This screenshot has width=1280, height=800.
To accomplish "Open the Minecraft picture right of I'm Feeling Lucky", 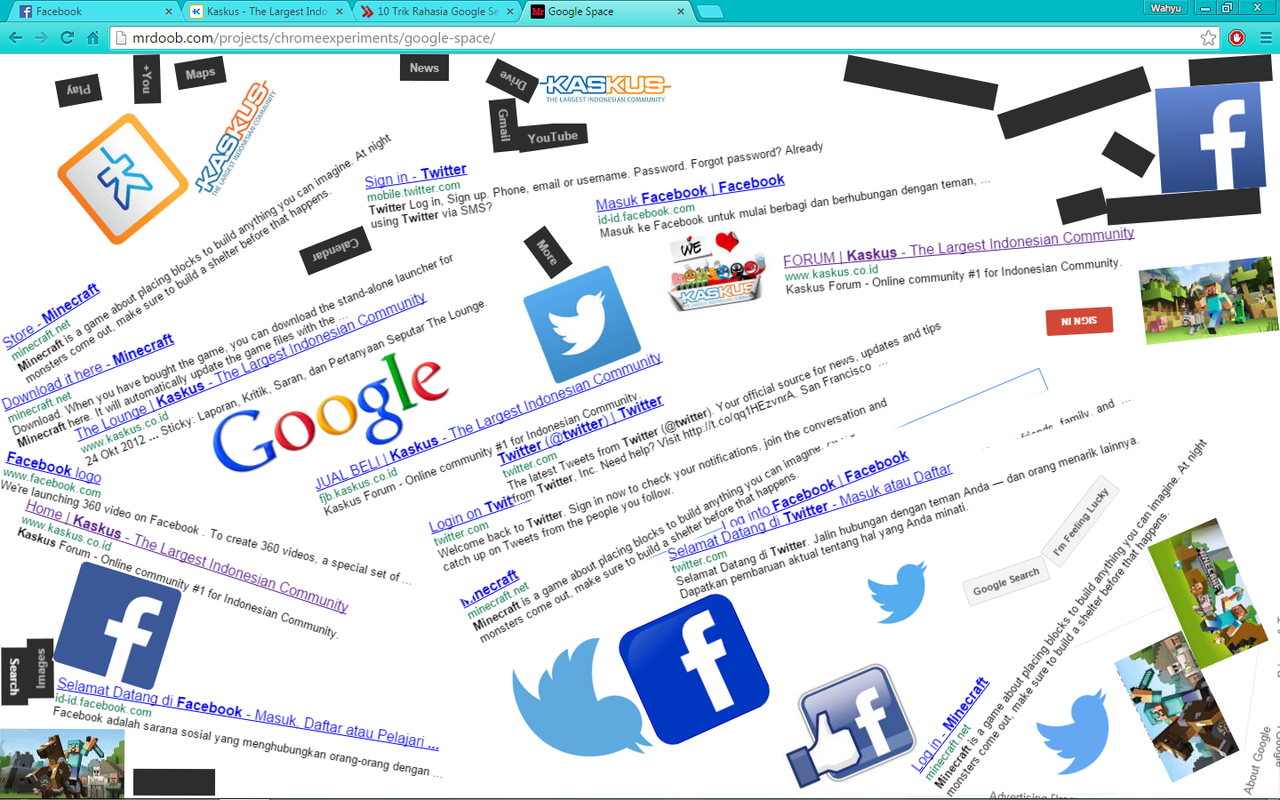I will click(x=1209, y=593).
